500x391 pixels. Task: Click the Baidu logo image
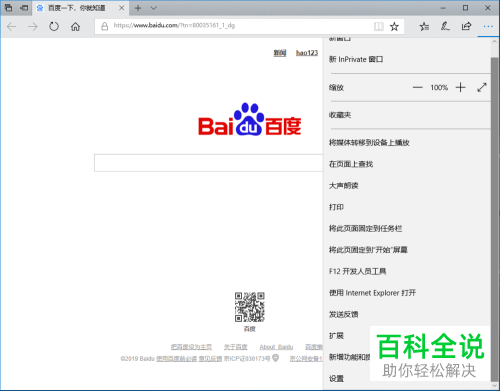[x=250, y=119]
